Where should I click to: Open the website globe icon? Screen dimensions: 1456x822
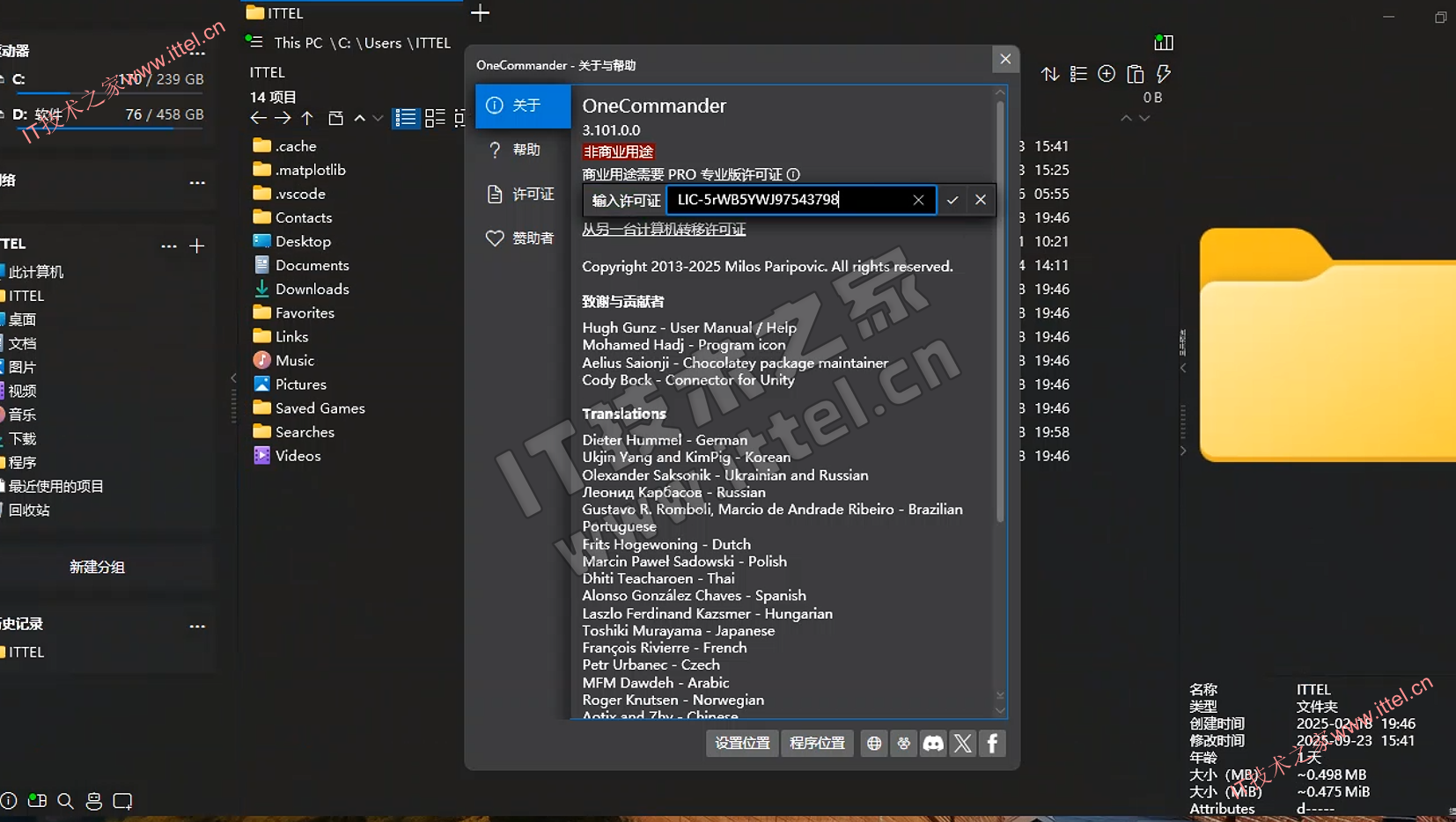(x=873, y=744)
